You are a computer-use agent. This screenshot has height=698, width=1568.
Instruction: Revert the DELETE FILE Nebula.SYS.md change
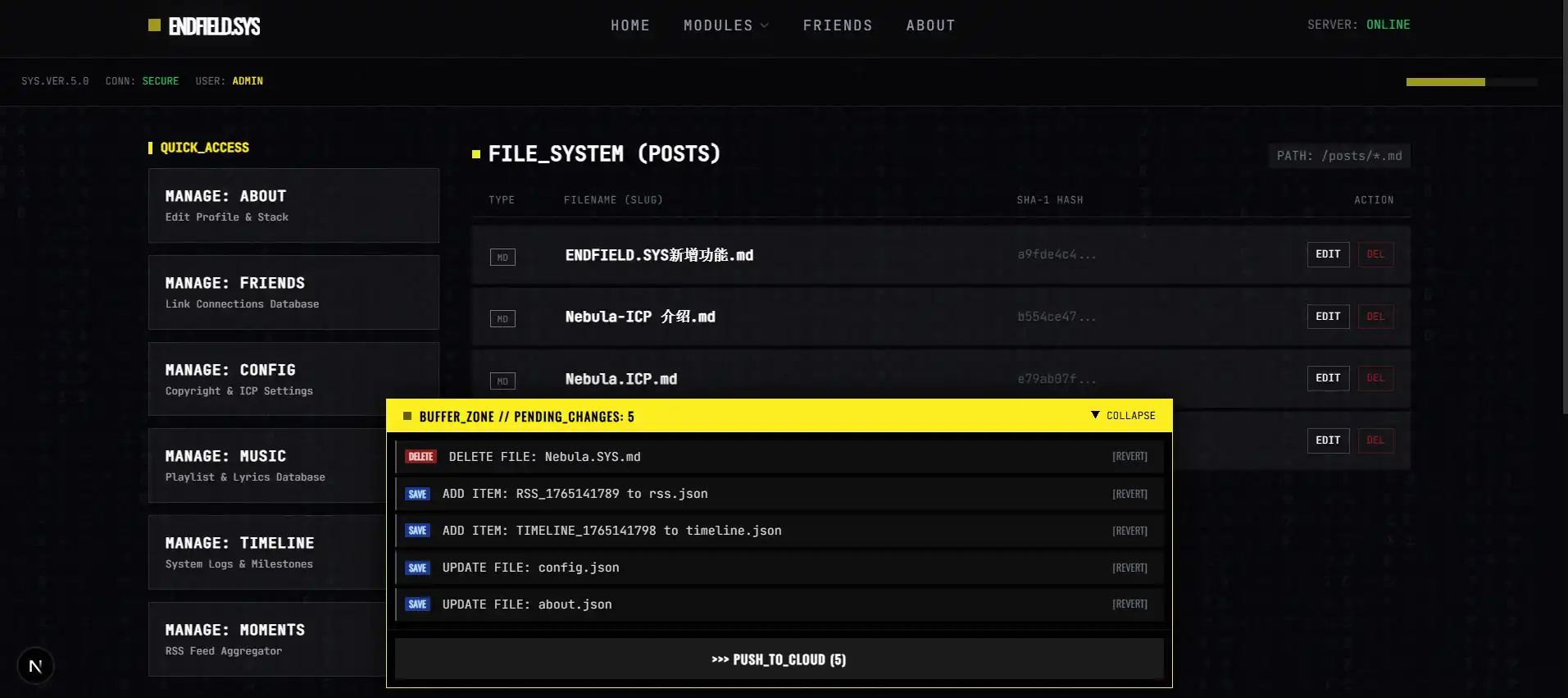coord(1129,457)
